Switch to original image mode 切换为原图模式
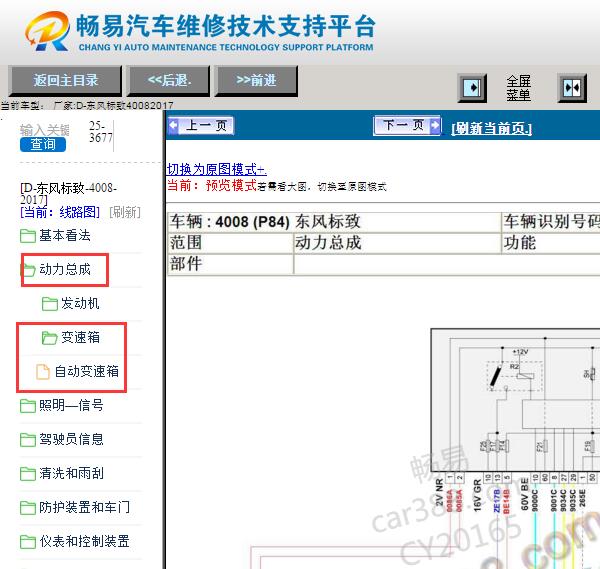Screen dimensions: 600x569 (x=217, y=169)
